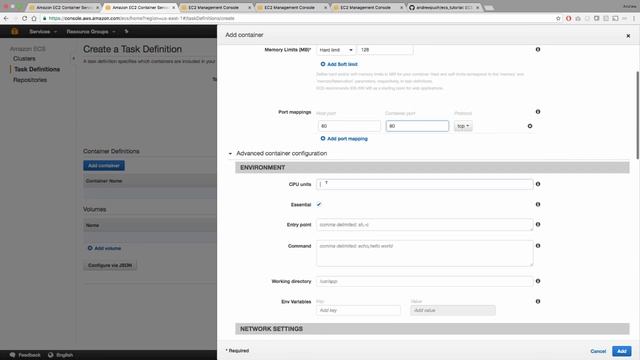Click the Add port mapping link
This screenshot has height=360, width=640.
click(x=347, y=139)
